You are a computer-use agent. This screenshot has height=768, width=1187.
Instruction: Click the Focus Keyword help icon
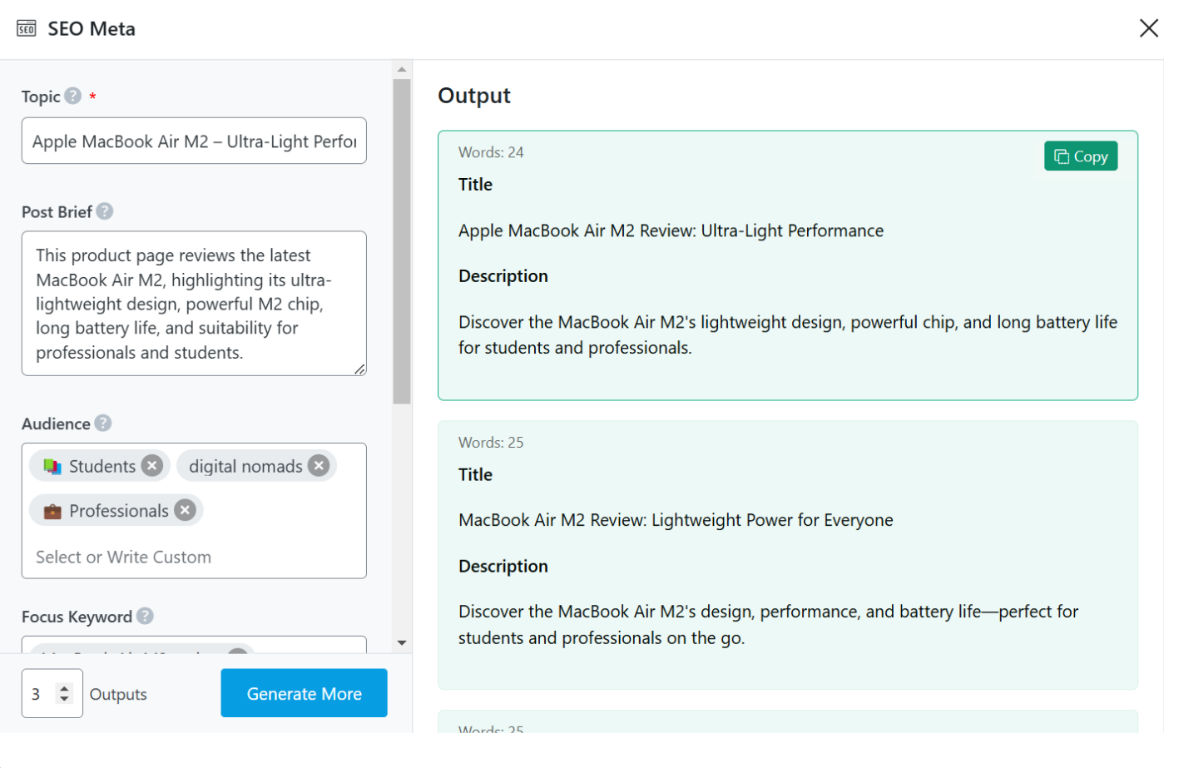pos(145,617)
